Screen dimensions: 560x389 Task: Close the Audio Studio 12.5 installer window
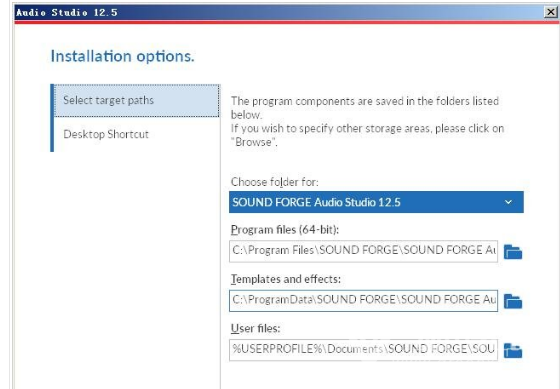(x=550, y=12)
